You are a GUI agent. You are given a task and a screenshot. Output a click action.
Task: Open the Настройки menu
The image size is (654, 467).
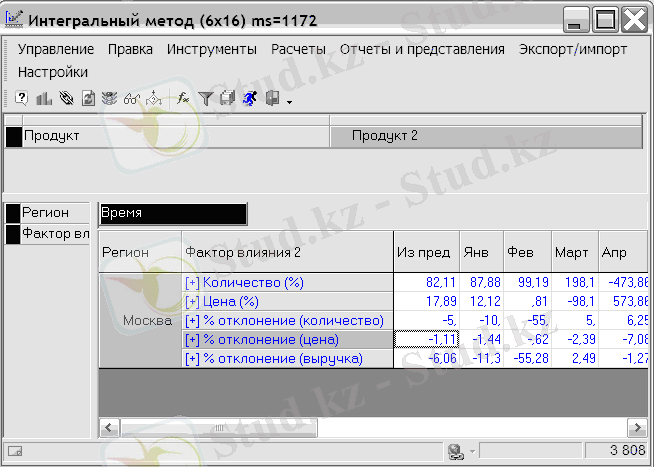pyautogui.click(x=53, y=72)
